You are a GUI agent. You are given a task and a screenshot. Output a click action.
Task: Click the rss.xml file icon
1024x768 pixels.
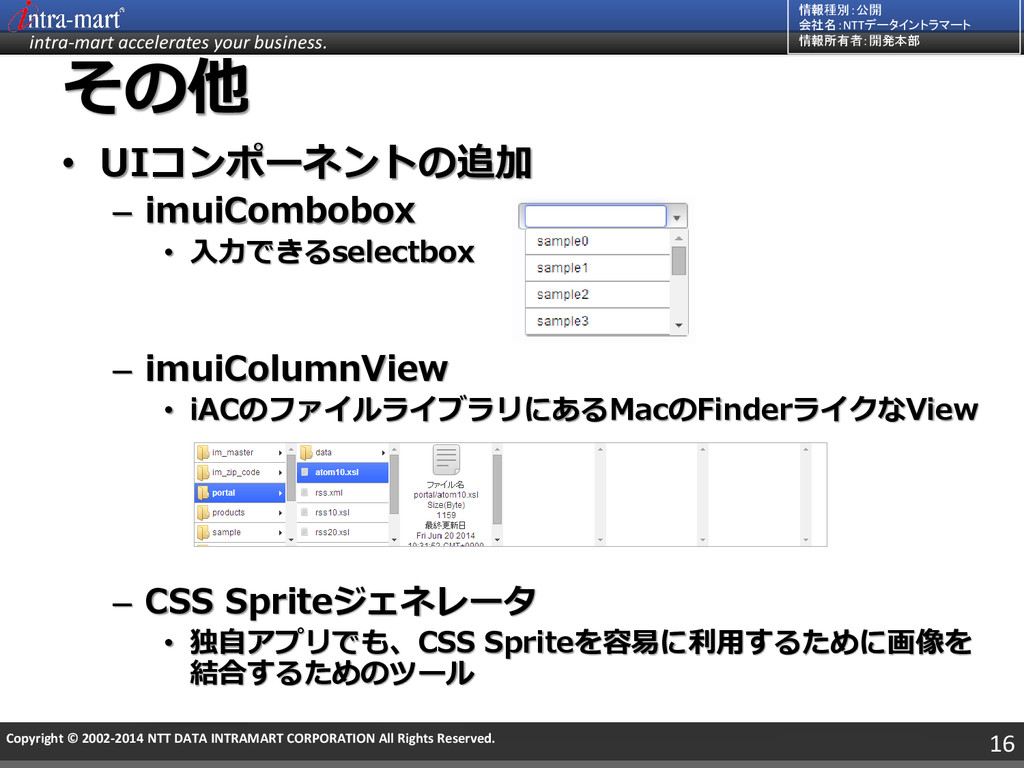pyautogui.click(x=304, y=492)
